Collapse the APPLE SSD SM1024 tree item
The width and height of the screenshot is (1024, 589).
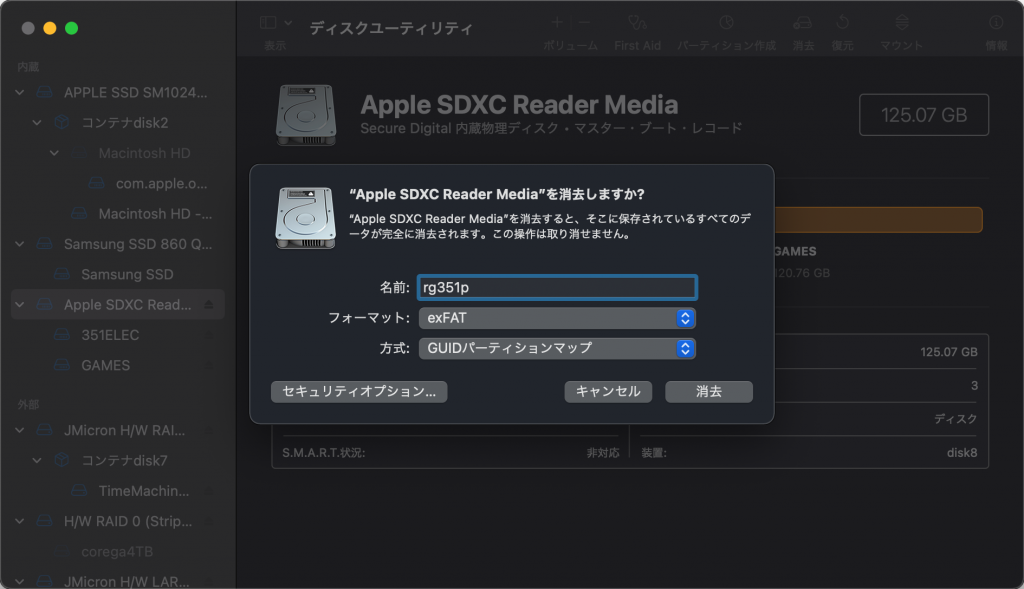pyautogui.click(x=20, y=93)
